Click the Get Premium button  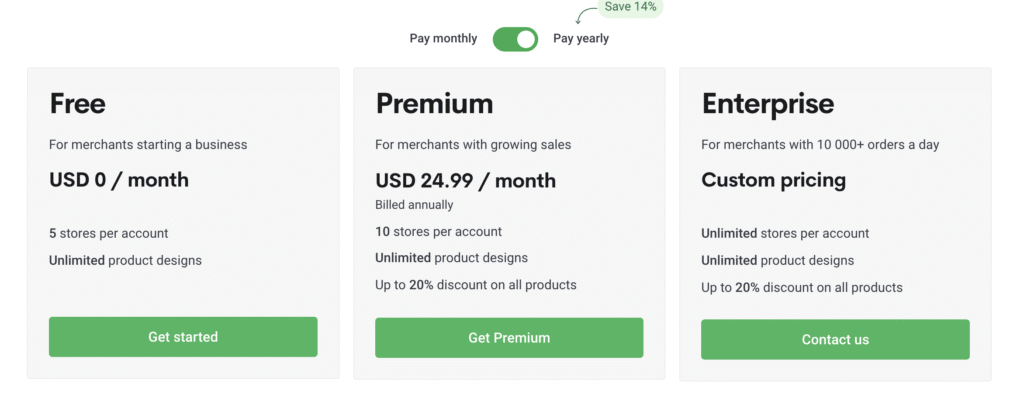point(509,338)
